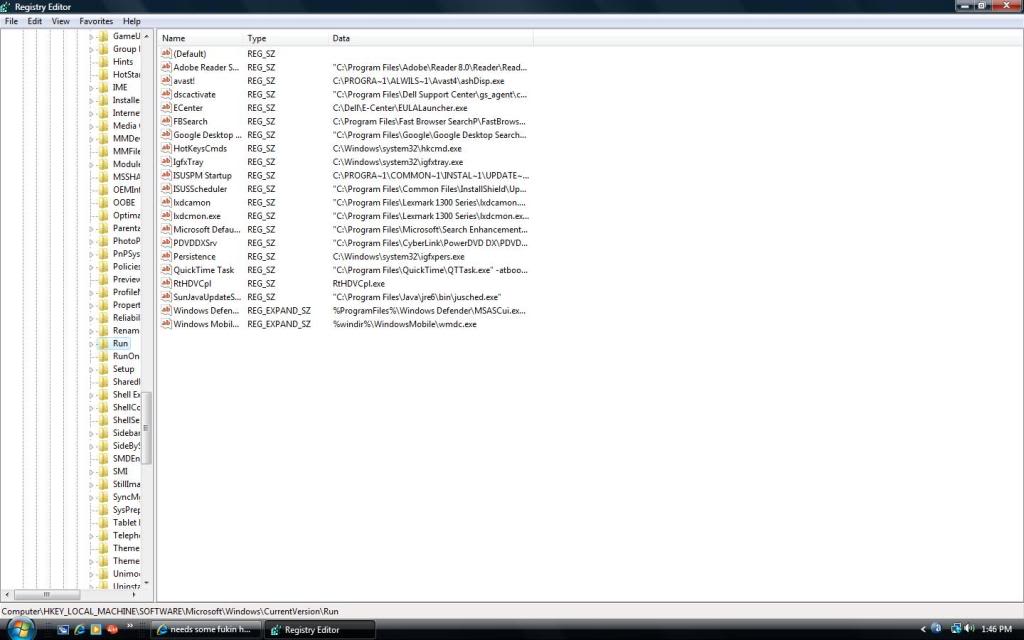The height and width of the screenshot is (640, 1024).
Task: Show hidden tray icons arrow
Action: (923, 630)
